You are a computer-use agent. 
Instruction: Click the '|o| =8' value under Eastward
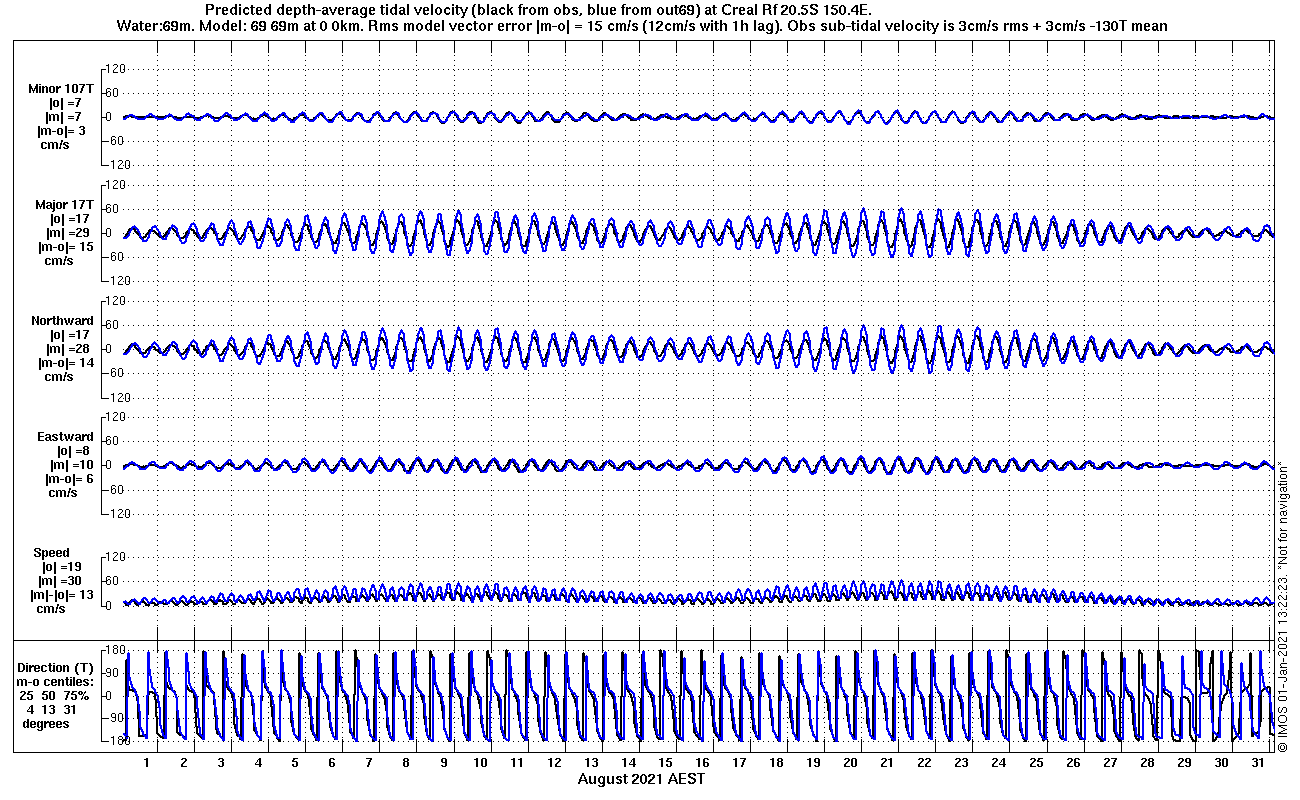point(73,451)
